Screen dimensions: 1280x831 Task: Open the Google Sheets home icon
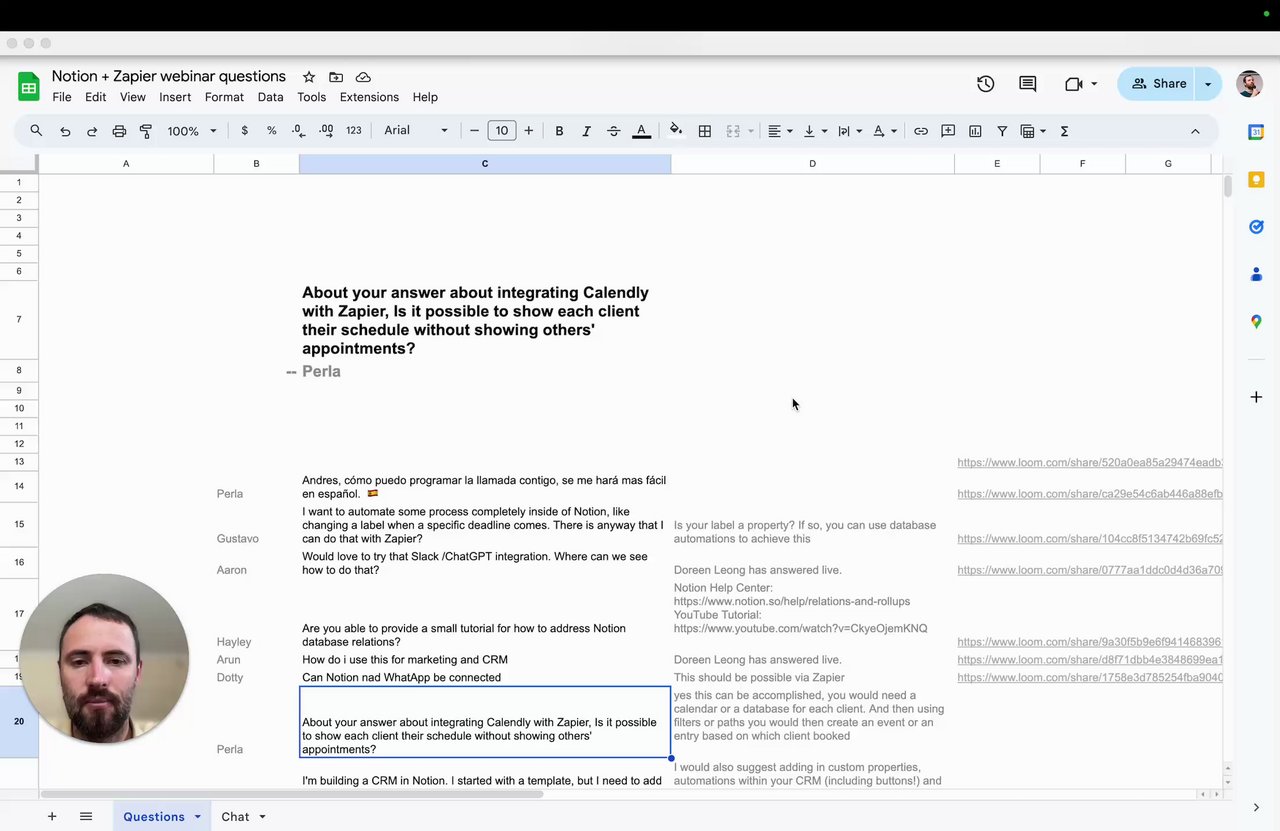point(29,87)
